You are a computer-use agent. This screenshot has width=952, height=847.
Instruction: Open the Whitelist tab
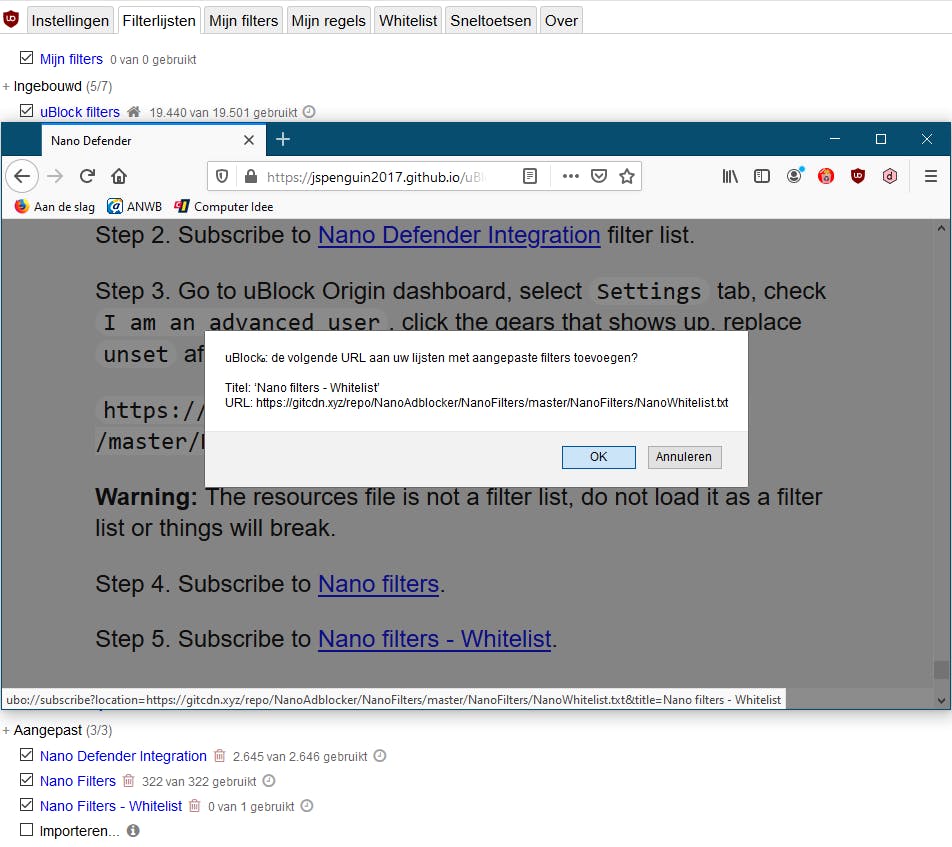[408, 21]
